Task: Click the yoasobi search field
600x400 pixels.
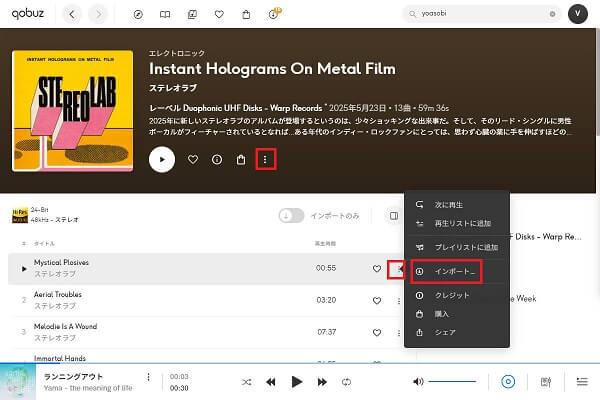Action: coord(482,14)
